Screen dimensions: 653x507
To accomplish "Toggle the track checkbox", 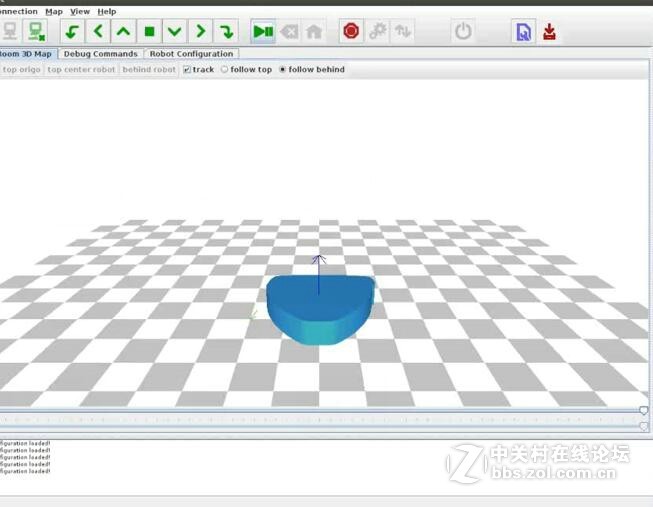I will click(187, 70).
